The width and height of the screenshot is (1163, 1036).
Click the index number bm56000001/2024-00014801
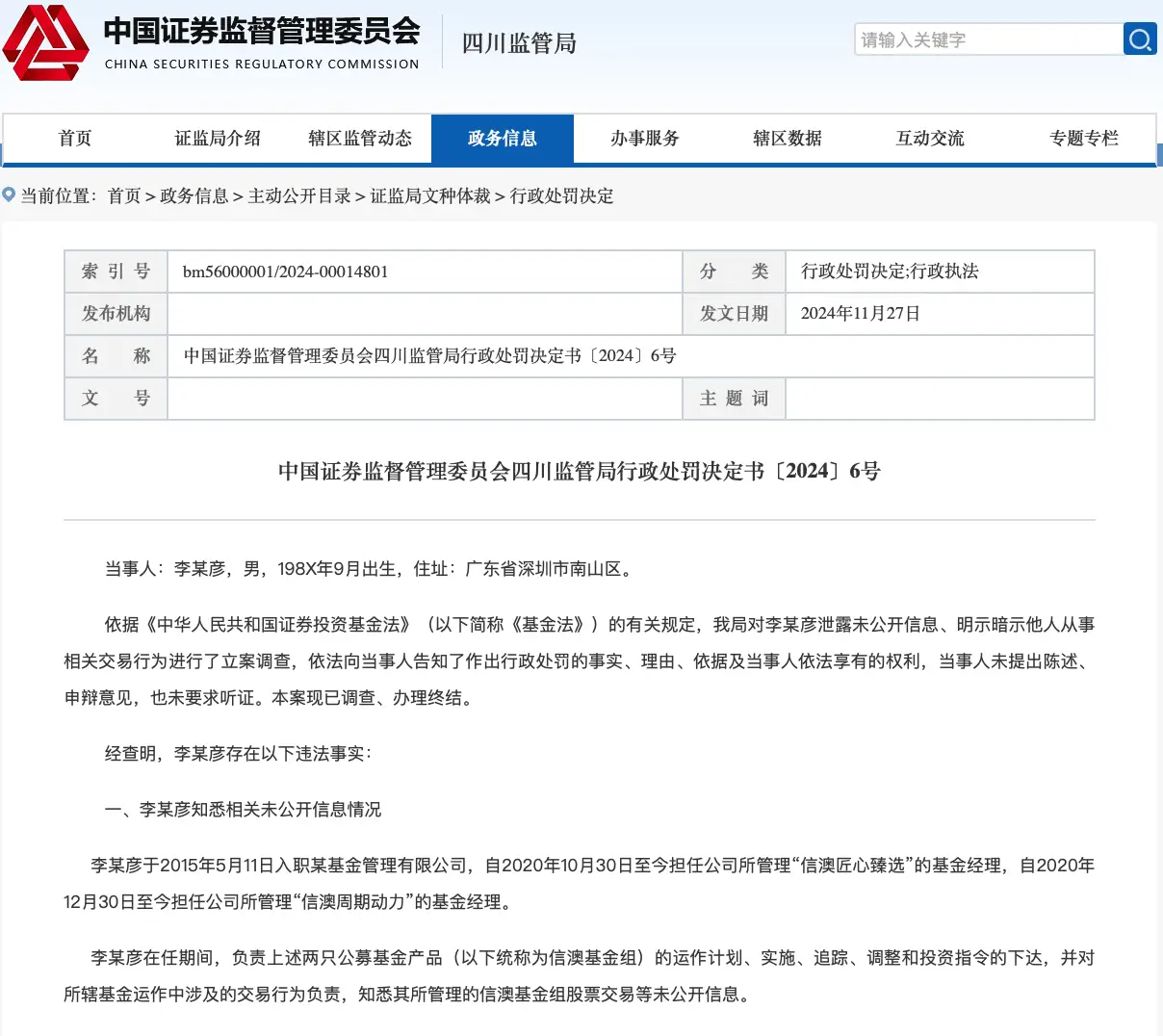point(286,272)
